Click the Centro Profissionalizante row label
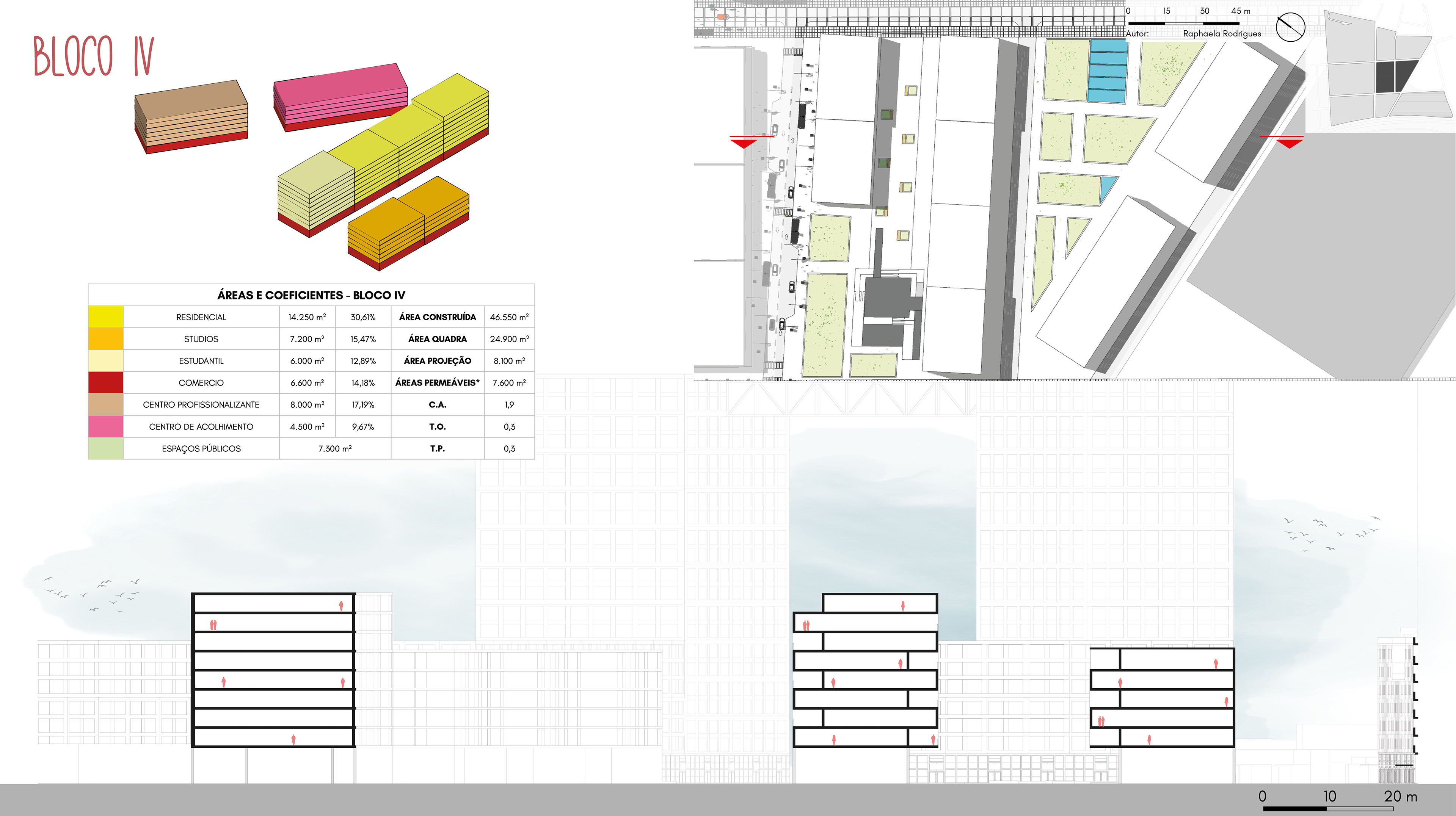 [x=201, y=405]
